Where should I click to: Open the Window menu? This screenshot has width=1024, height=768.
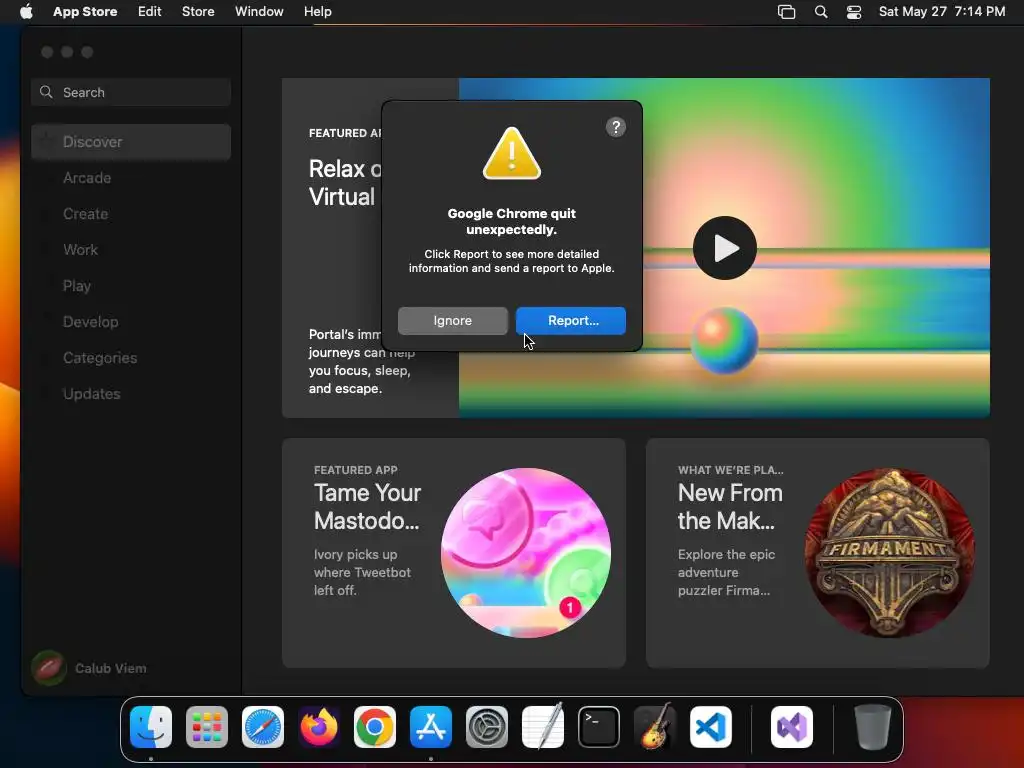(x=259, y=11)
